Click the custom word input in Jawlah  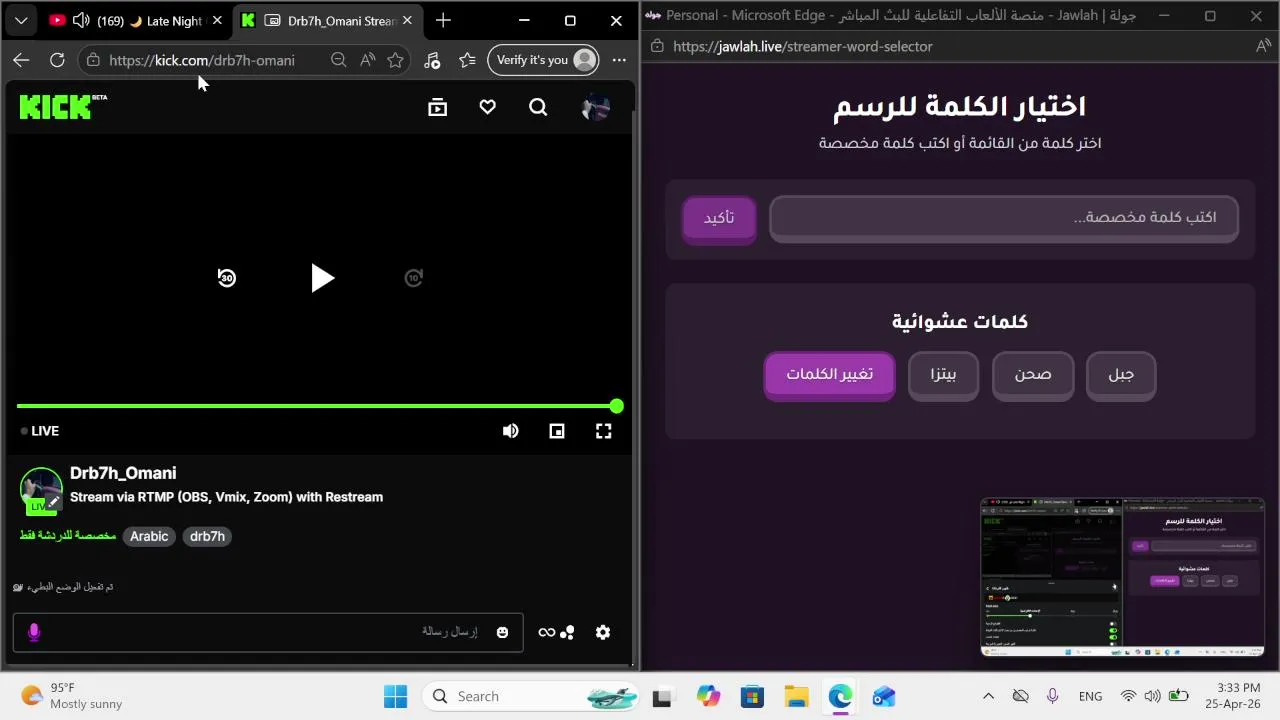(1004, 217)
